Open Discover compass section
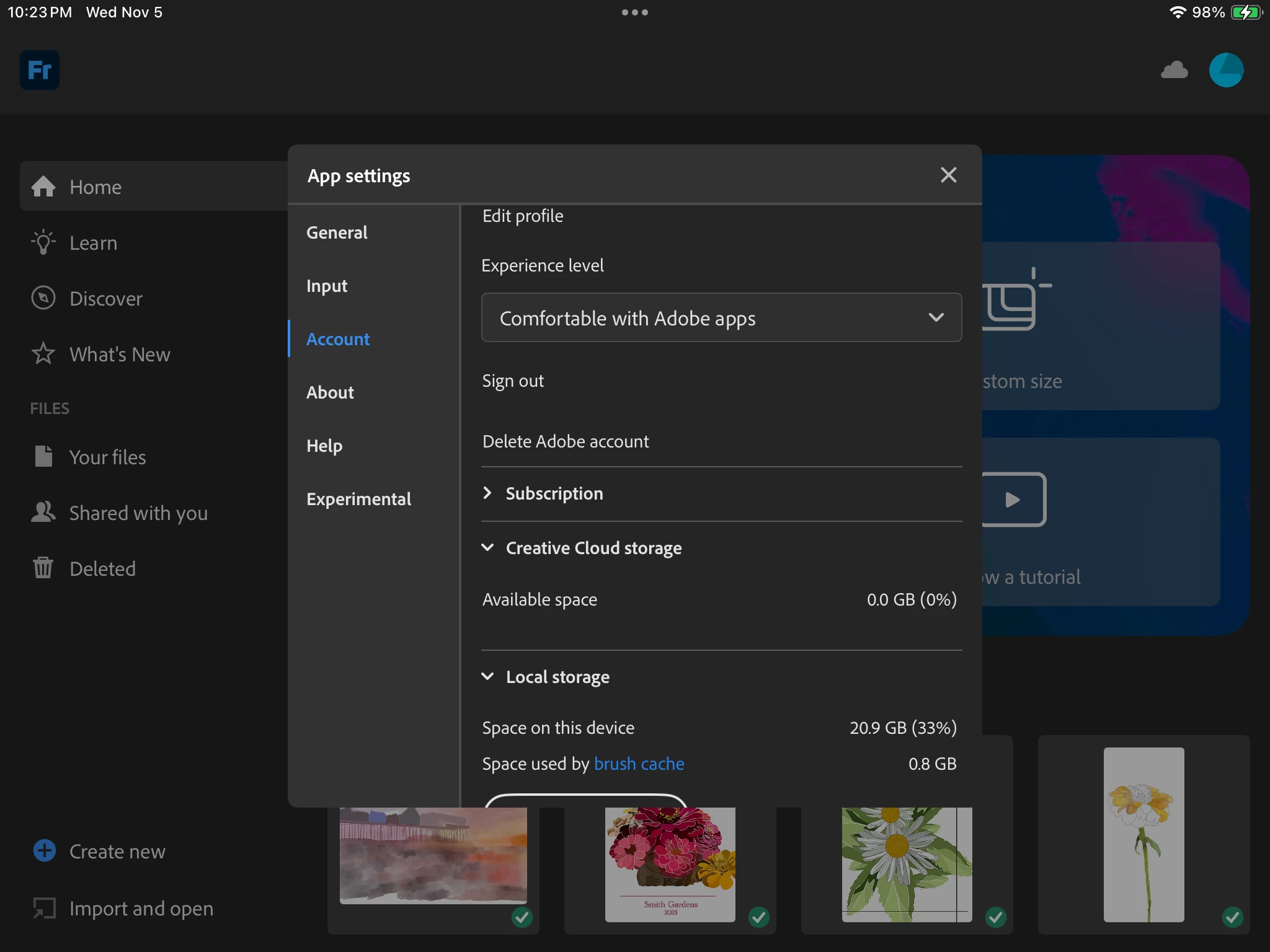This screenshot has width=1270, height=952. pos(105,298)
